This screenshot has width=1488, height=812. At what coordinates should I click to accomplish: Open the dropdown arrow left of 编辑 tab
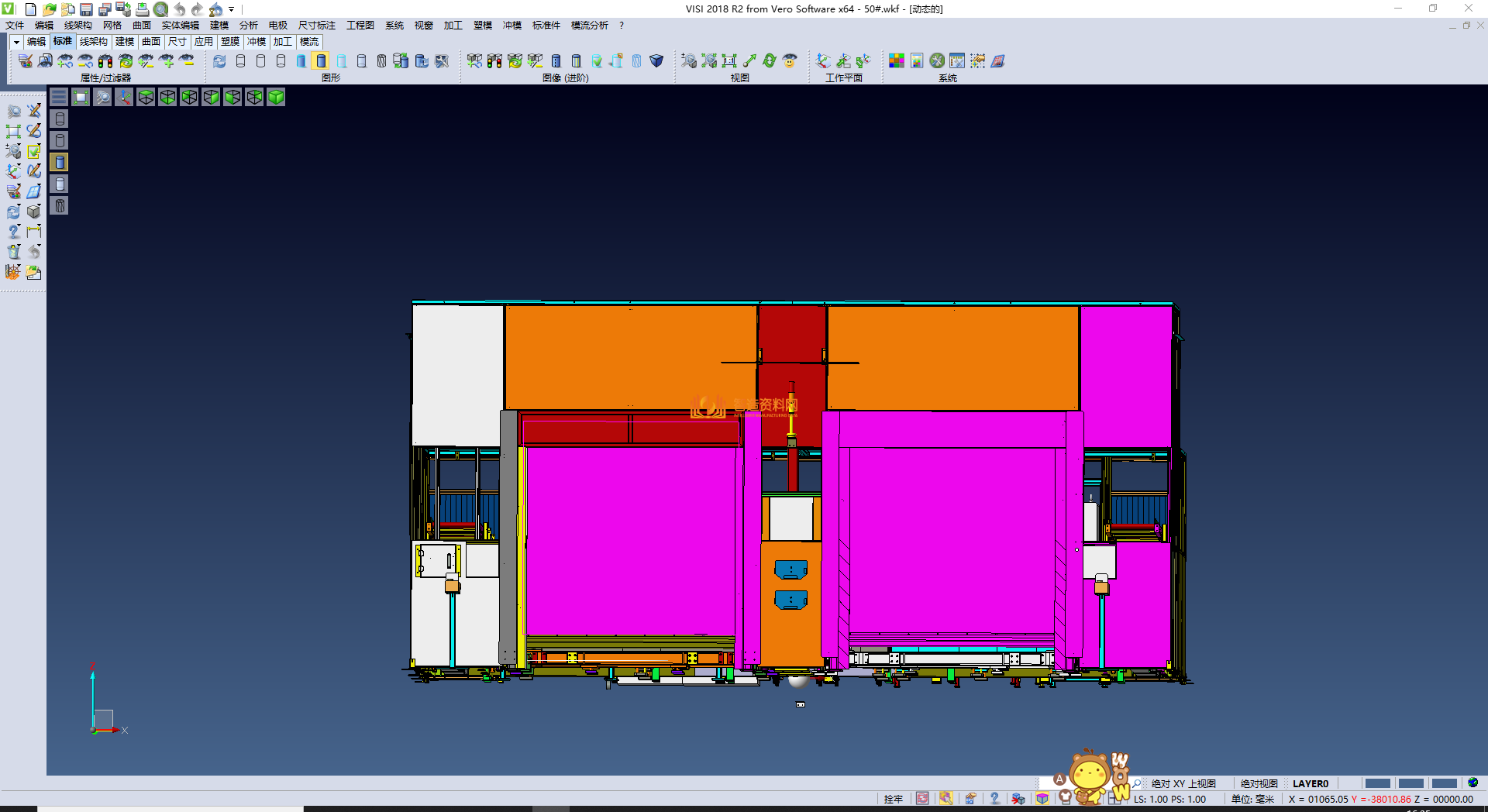click(x=15, y=42)
